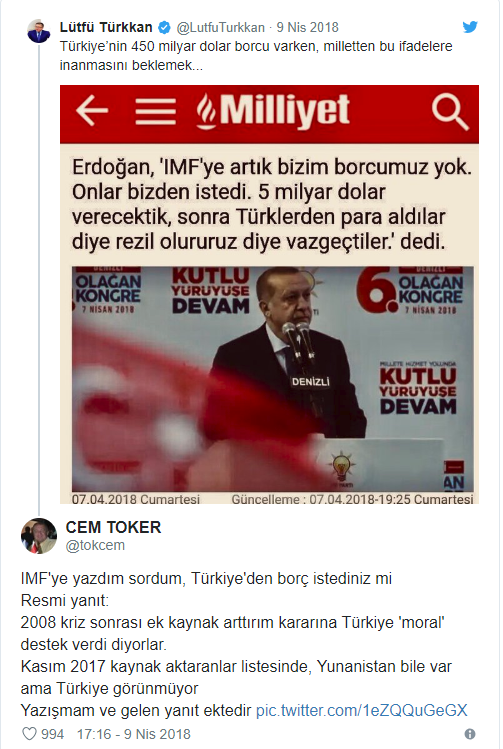Screen dimensions: 503x749
Task: Click the Milliyet search magnifier icon
Action: [449, 112]
